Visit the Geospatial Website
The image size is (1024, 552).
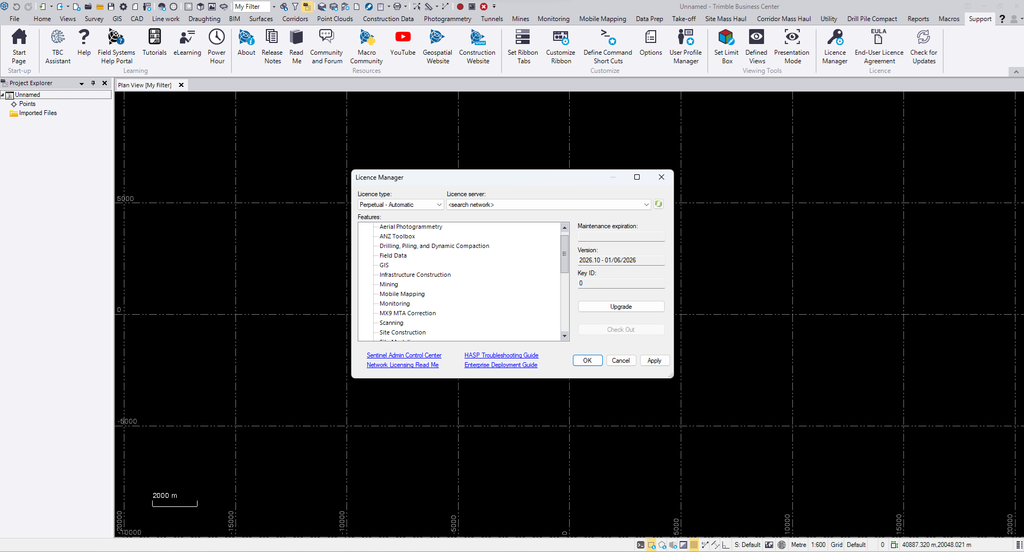[x=438, y=46]
